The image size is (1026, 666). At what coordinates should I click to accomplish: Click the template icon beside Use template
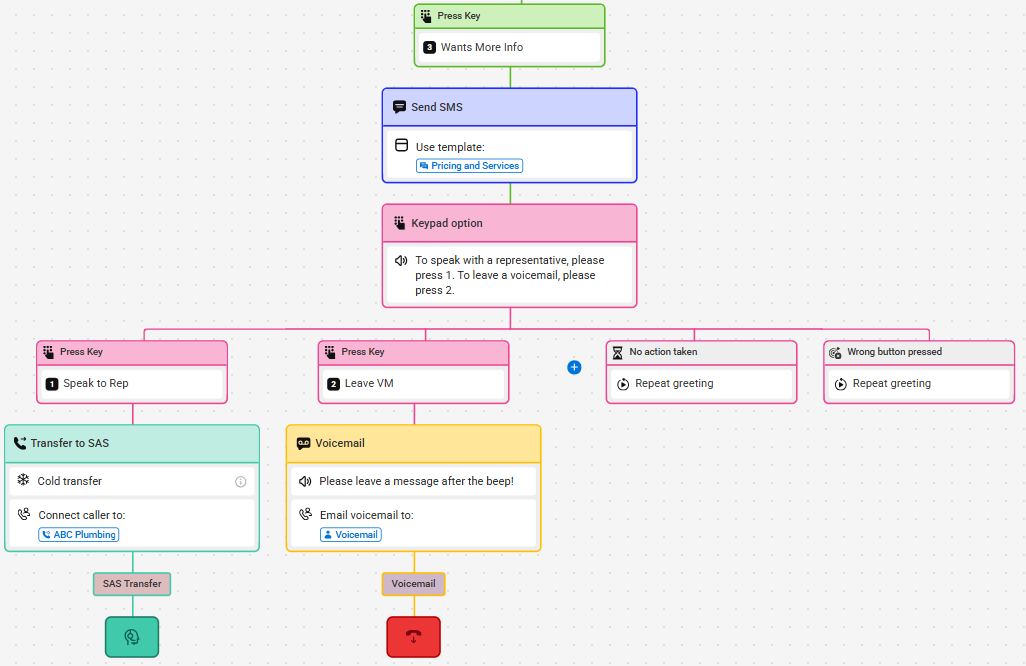point(402,145)
